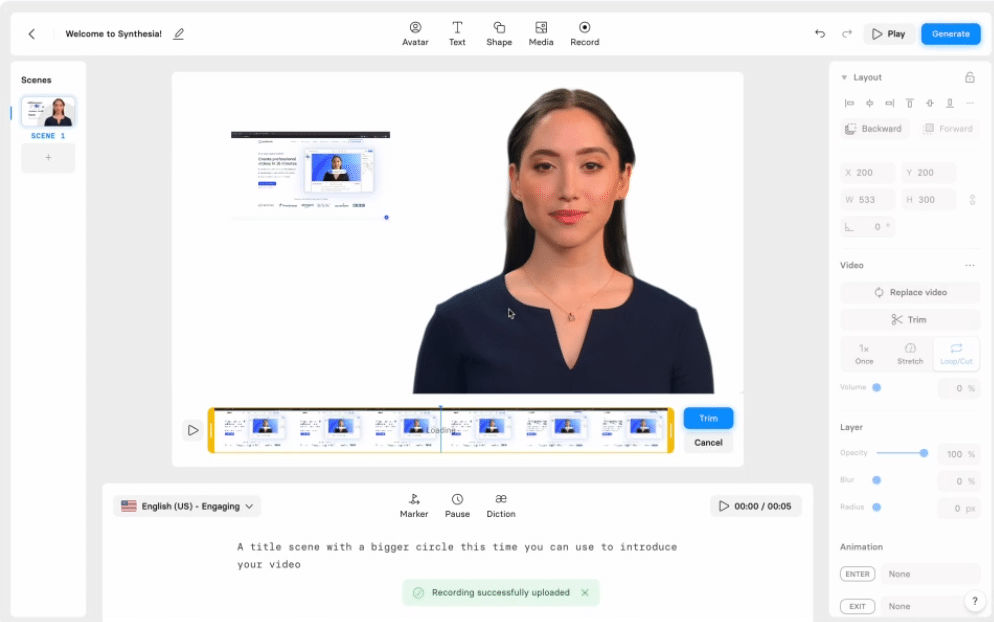Toggle the aspect ratio lock icon
994x622 pixels.
click(972, 200)
